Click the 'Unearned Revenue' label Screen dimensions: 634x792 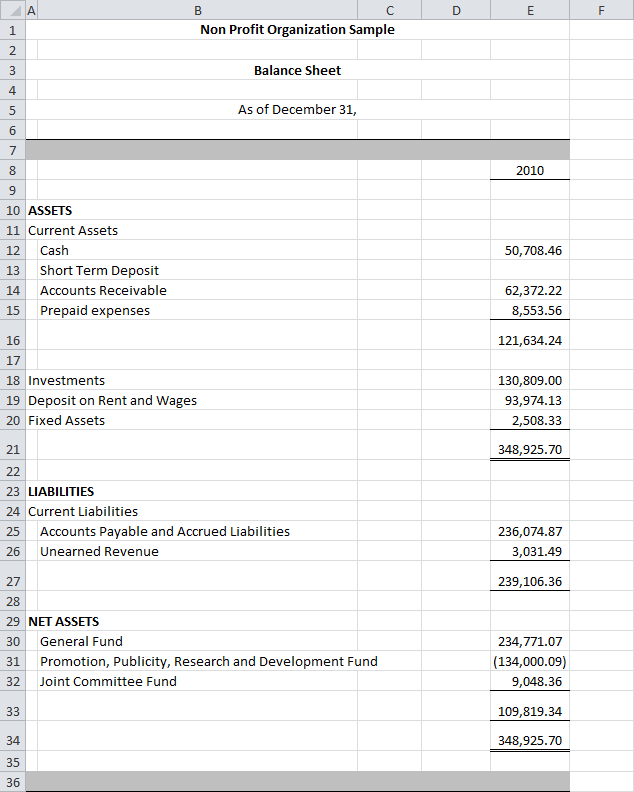99,551
